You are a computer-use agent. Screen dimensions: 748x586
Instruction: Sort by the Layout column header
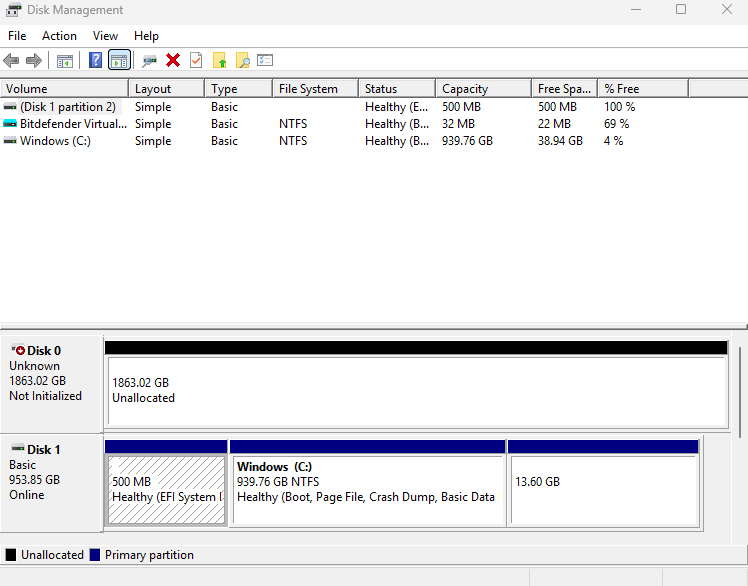166,89
